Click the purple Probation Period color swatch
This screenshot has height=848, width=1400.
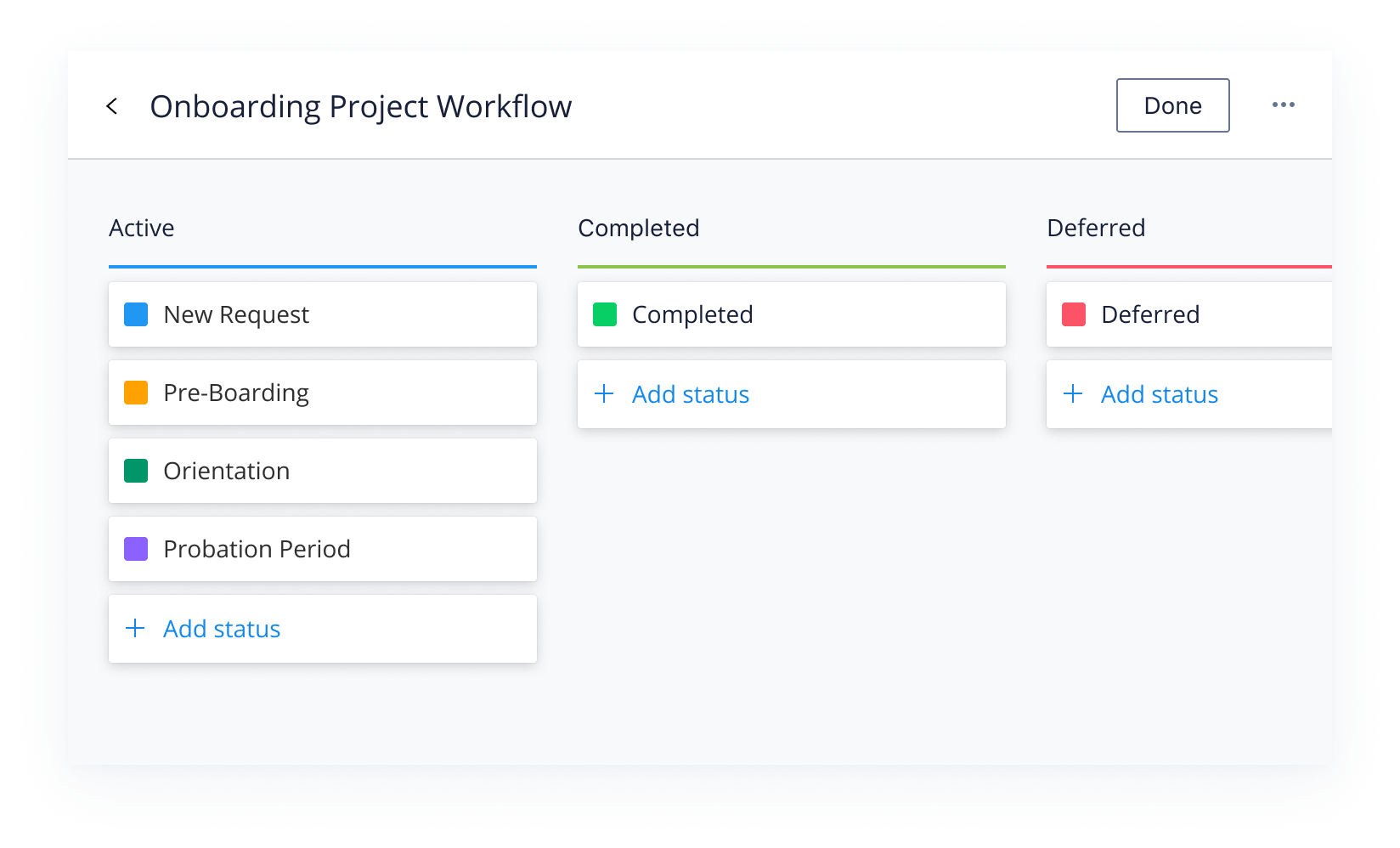136,549
